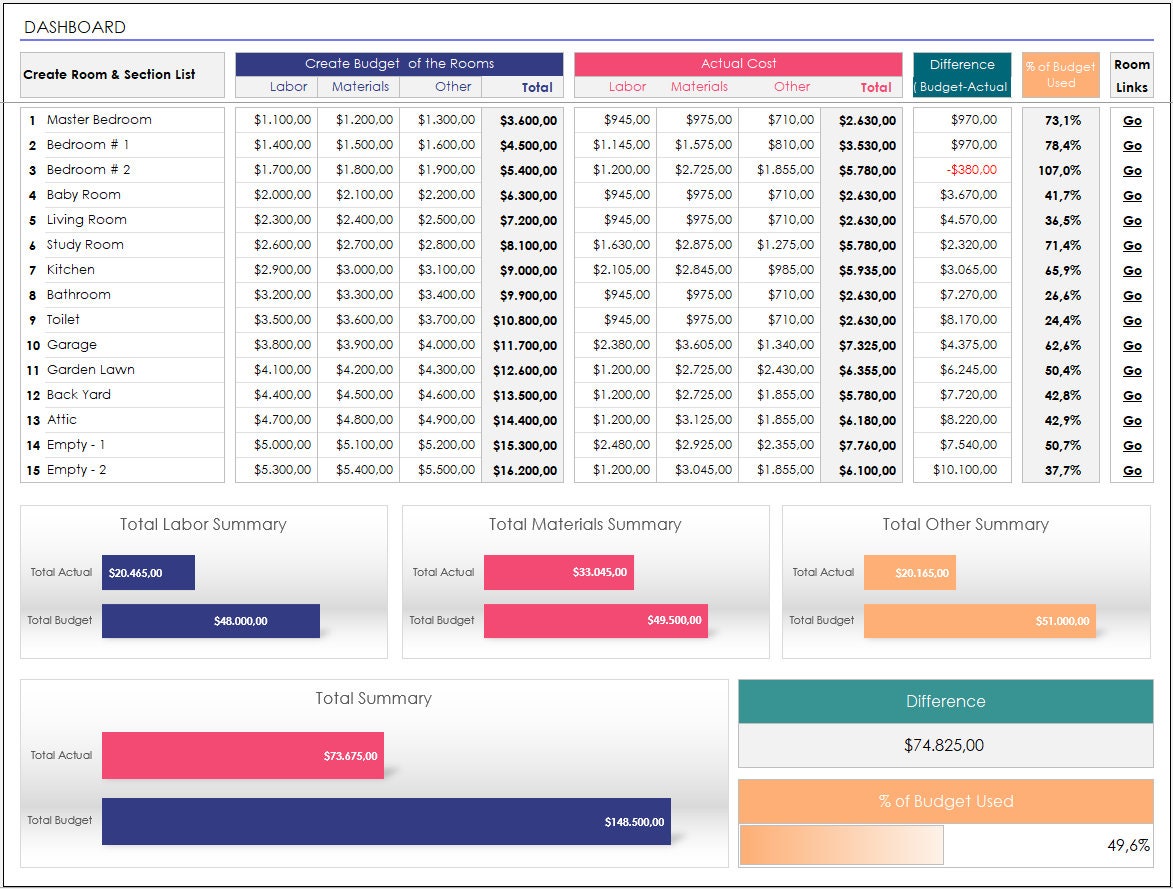Open the Go link for Kitchen row

1132,270
